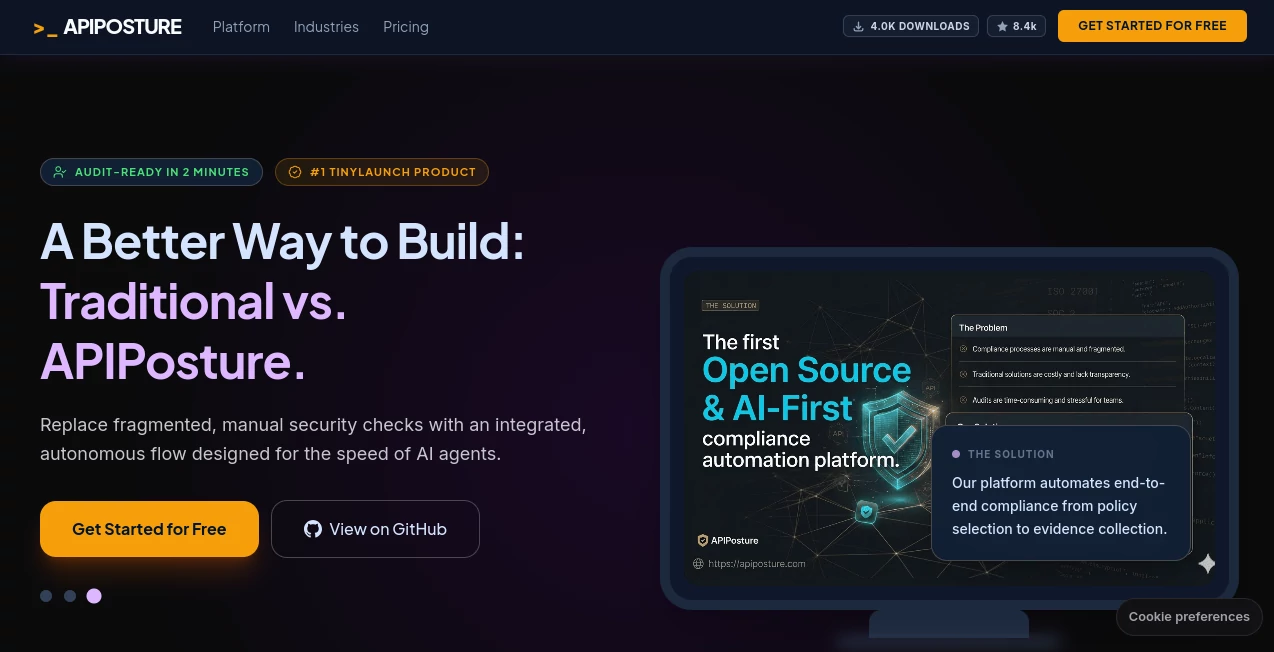
Task: Click the checkmark icon in the TinyLaunch badge
Action: tap(295, 172)
